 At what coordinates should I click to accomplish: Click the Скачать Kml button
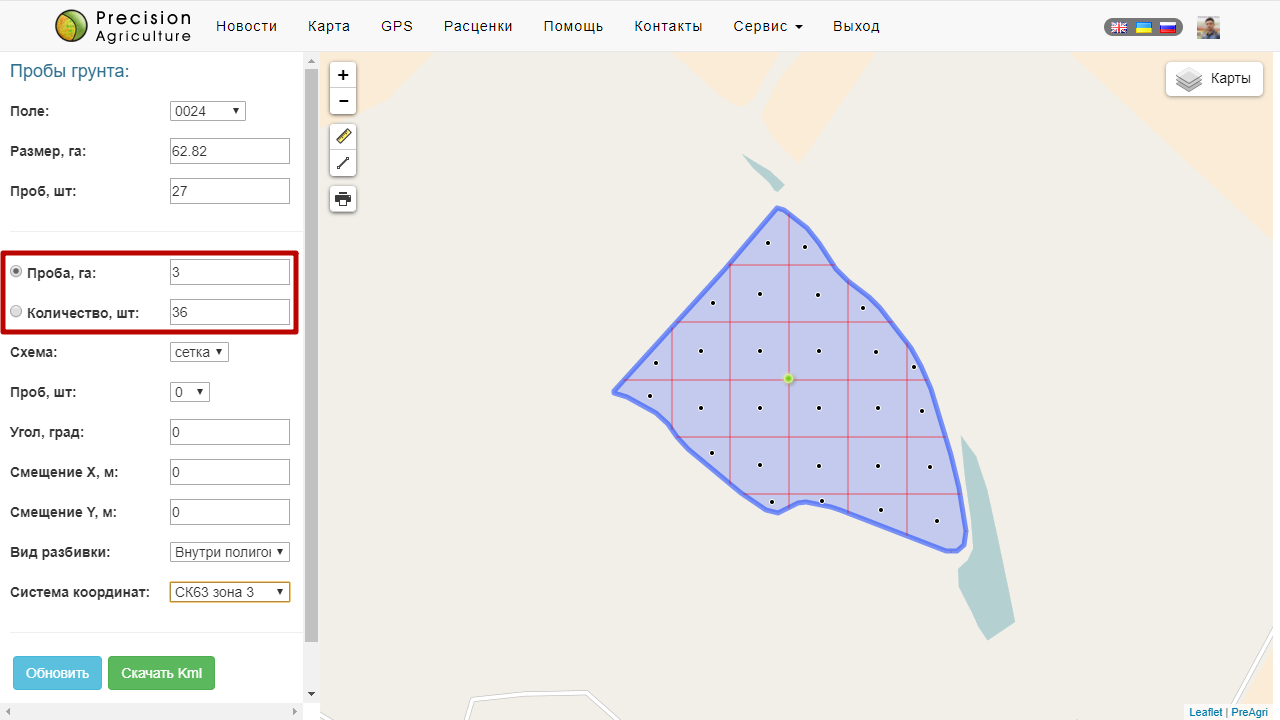pos(161,673)
